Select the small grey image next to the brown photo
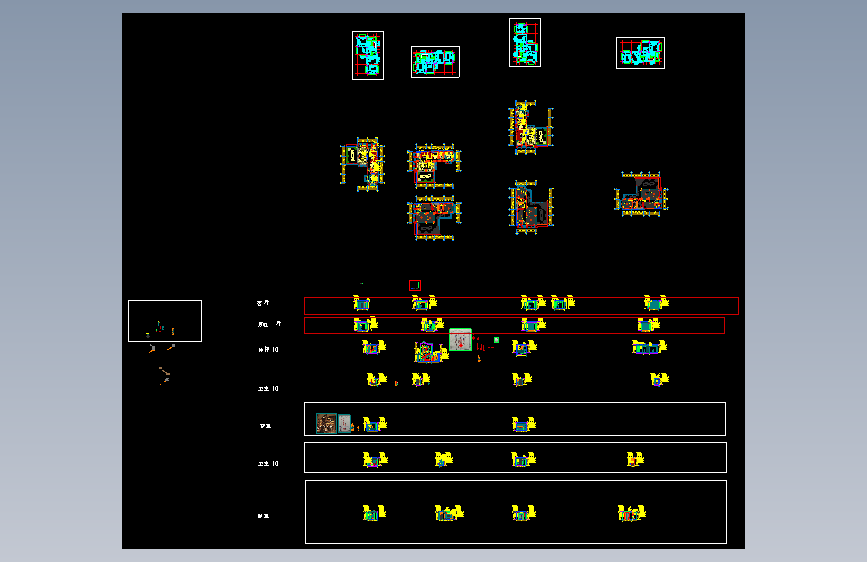The width and height of the screenshot is (867, 562). click(344, 424)
